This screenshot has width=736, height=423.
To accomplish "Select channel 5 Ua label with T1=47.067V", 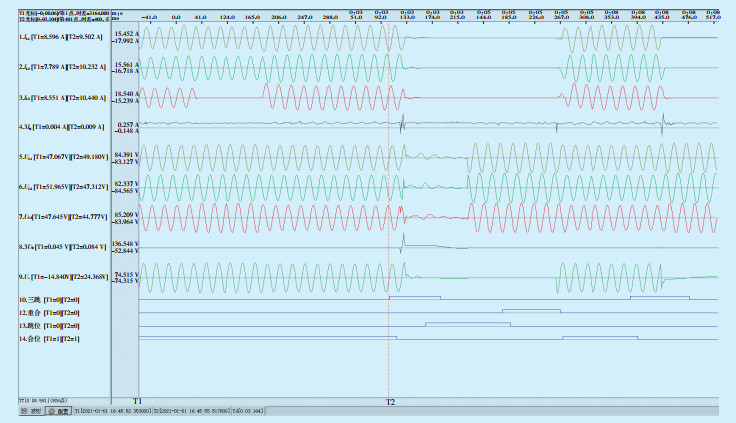I will point(57,157).
